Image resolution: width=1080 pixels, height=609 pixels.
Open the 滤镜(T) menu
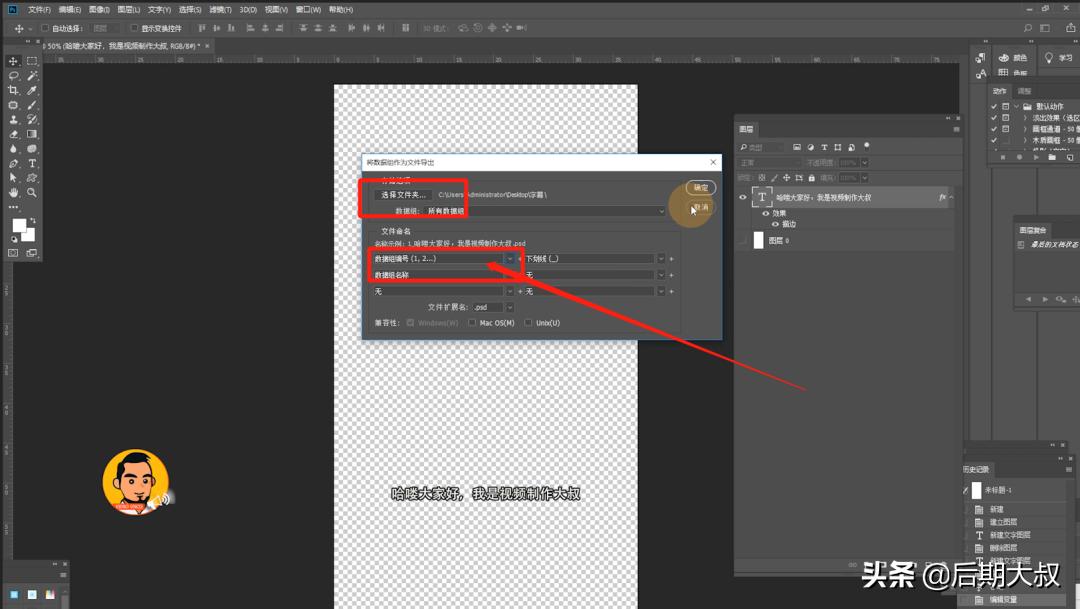pos(219,9)
